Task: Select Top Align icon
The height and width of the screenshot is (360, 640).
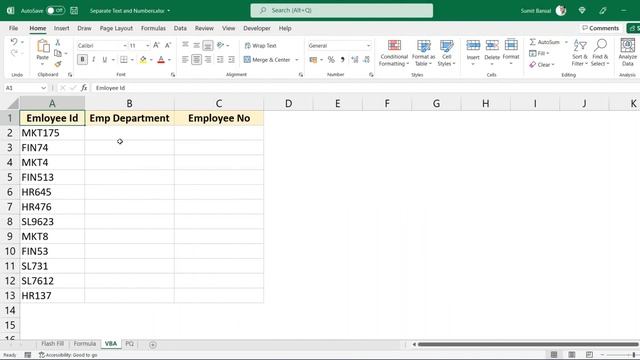Action: 185,45
